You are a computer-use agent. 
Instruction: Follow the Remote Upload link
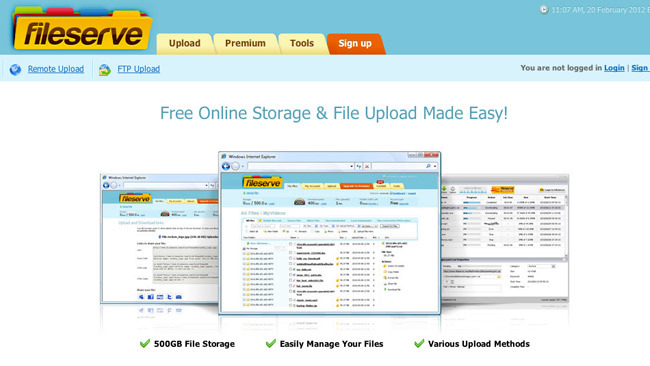click(x=56, y=69)
